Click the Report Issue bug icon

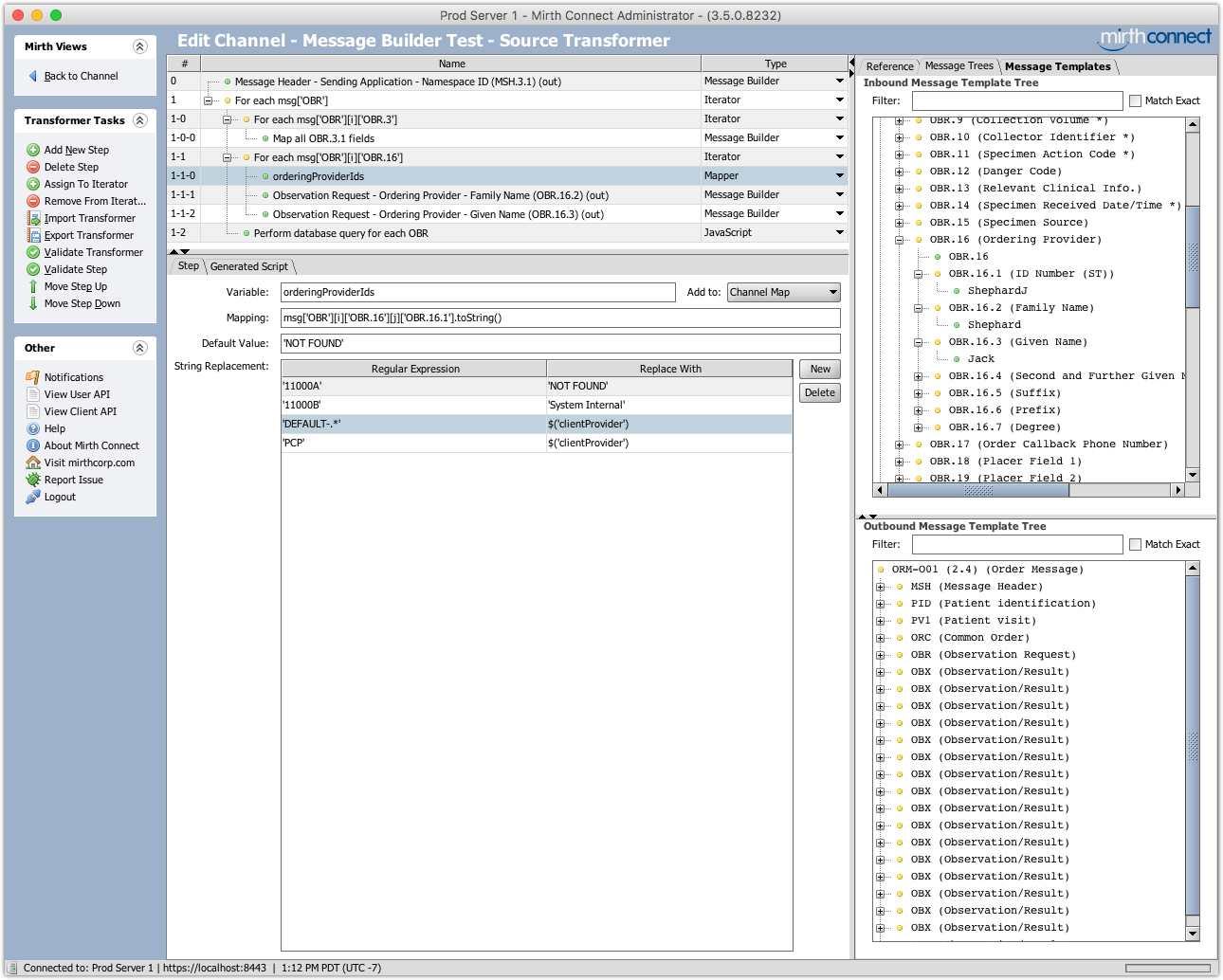[x=33, y=480]
